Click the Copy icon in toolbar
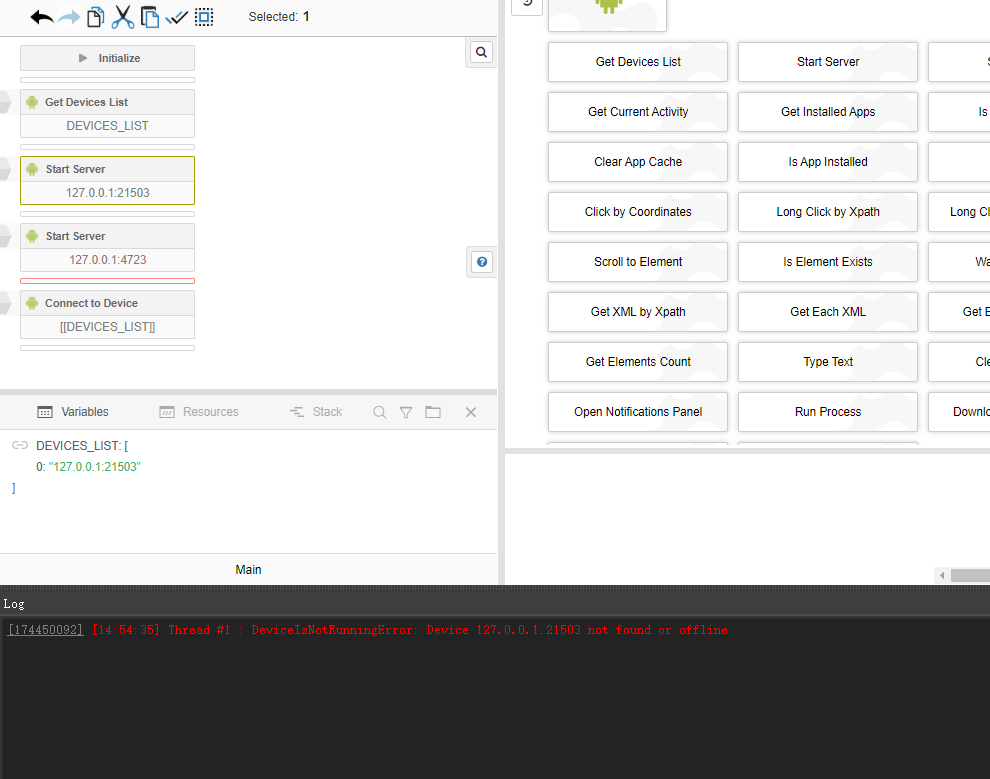This screenshot has width=990, height=779. point(96,17)
